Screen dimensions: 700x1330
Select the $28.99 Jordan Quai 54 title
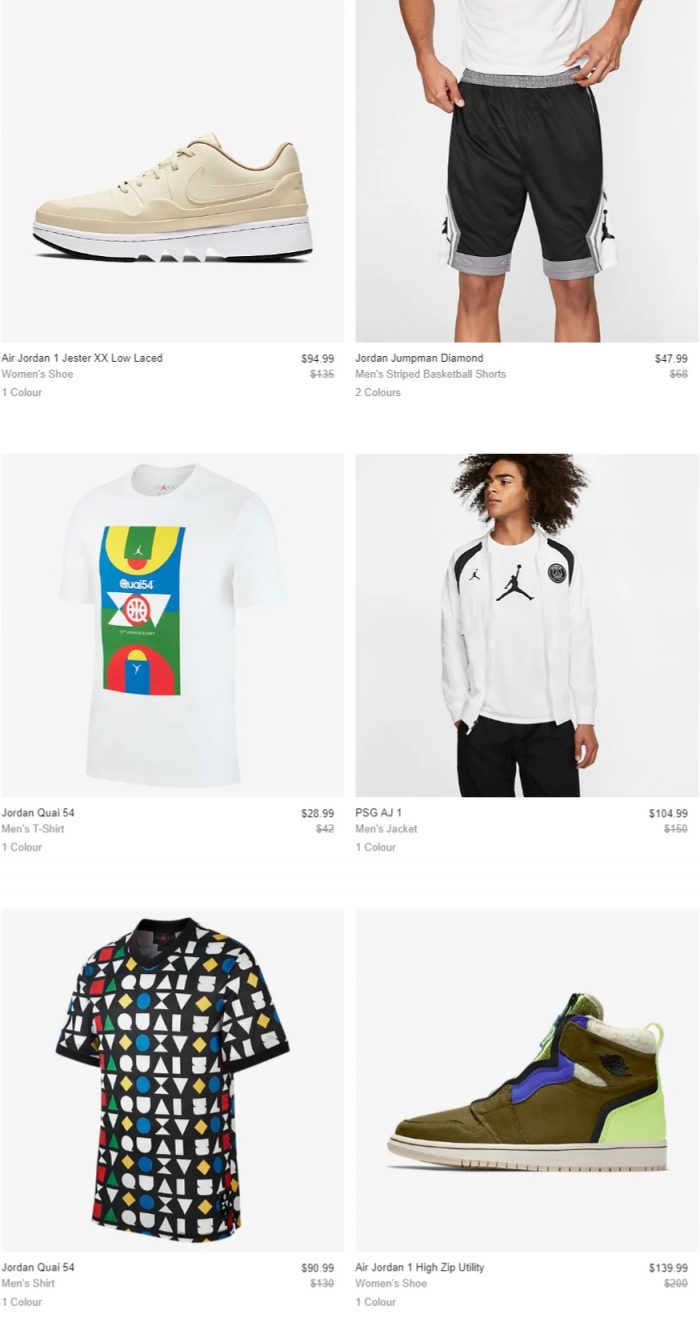pyautogui.click(x=38, y=813)
